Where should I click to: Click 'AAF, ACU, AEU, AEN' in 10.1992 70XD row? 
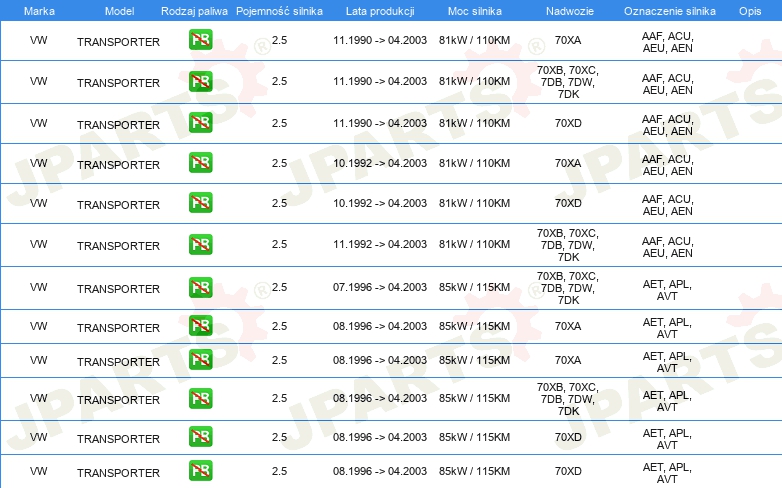[668, 205]
